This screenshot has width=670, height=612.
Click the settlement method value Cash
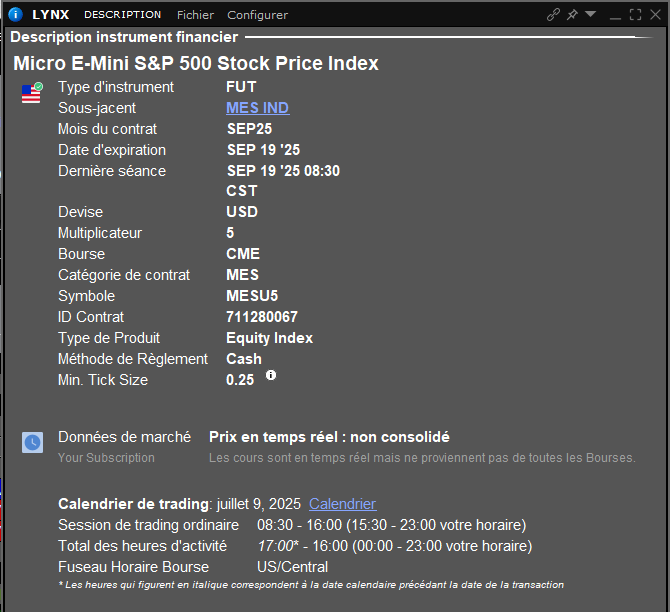click(x=244, y=359)
